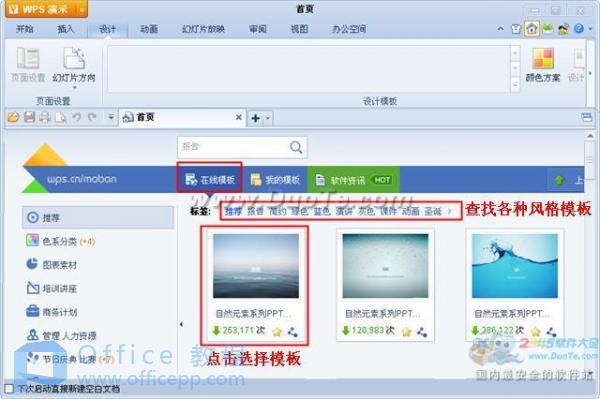The width and height of the screenshot is (600, 399).
Task: Open the 动画 ribbon tab
Action: point(149,29)
